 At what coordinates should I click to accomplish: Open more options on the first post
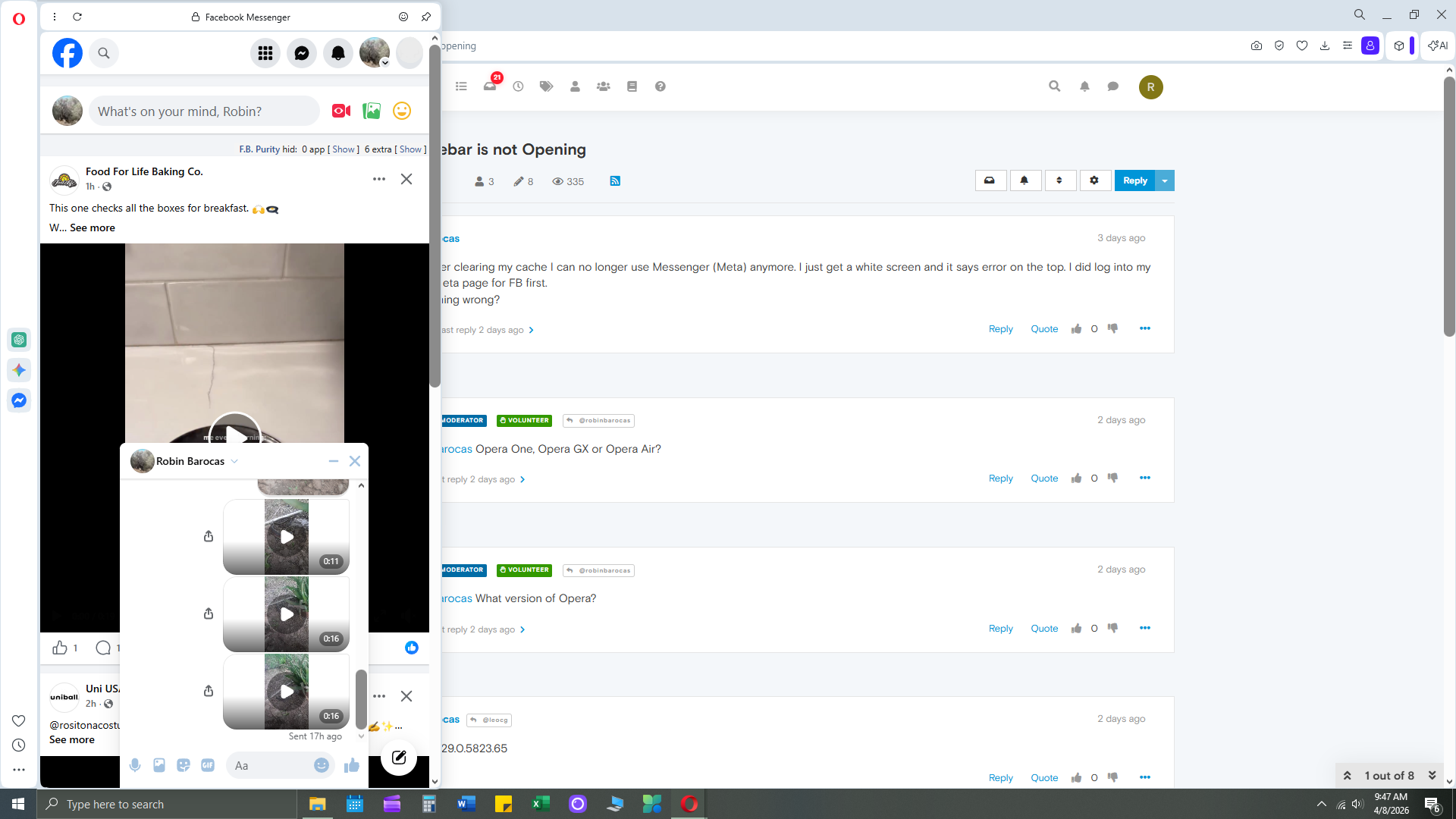coord(1144,328)
